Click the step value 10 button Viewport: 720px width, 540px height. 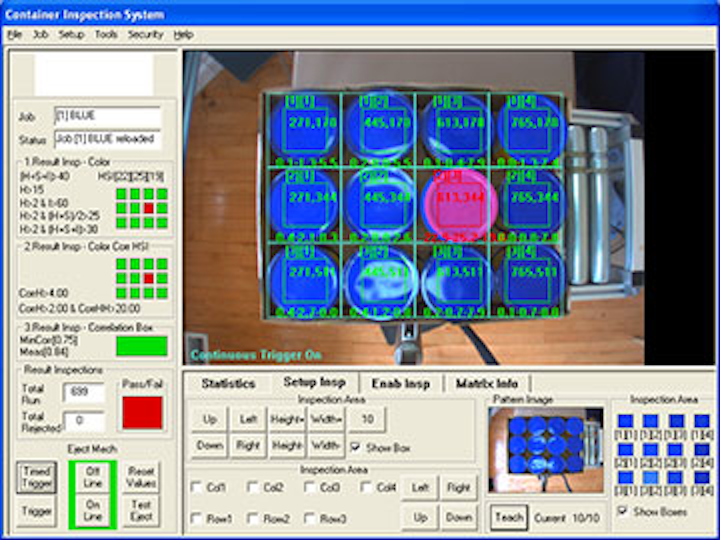coord(367,420)
